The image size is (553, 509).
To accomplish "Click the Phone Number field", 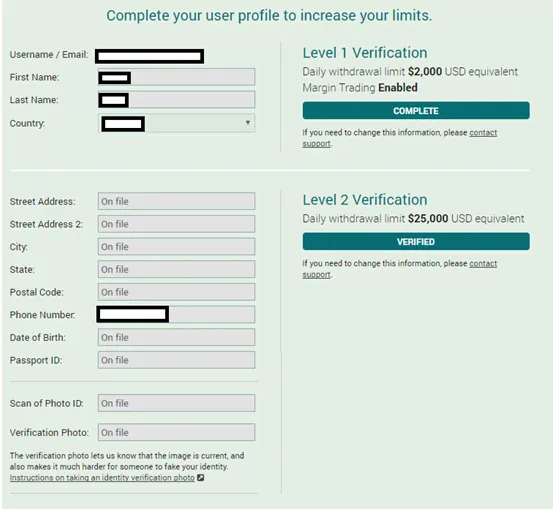I will [176, 314].
